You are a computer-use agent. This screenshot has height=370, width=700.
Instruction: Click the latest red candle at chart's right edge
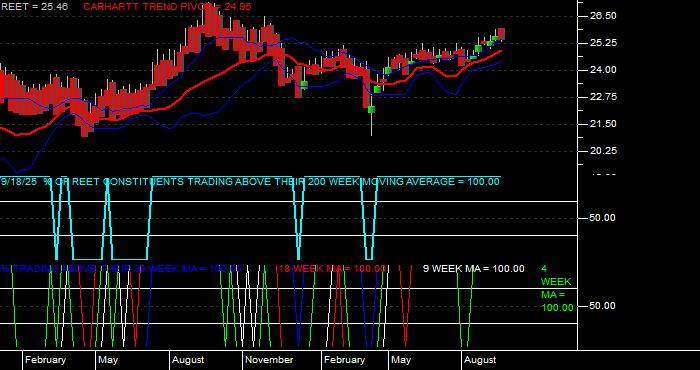(501, 33)
